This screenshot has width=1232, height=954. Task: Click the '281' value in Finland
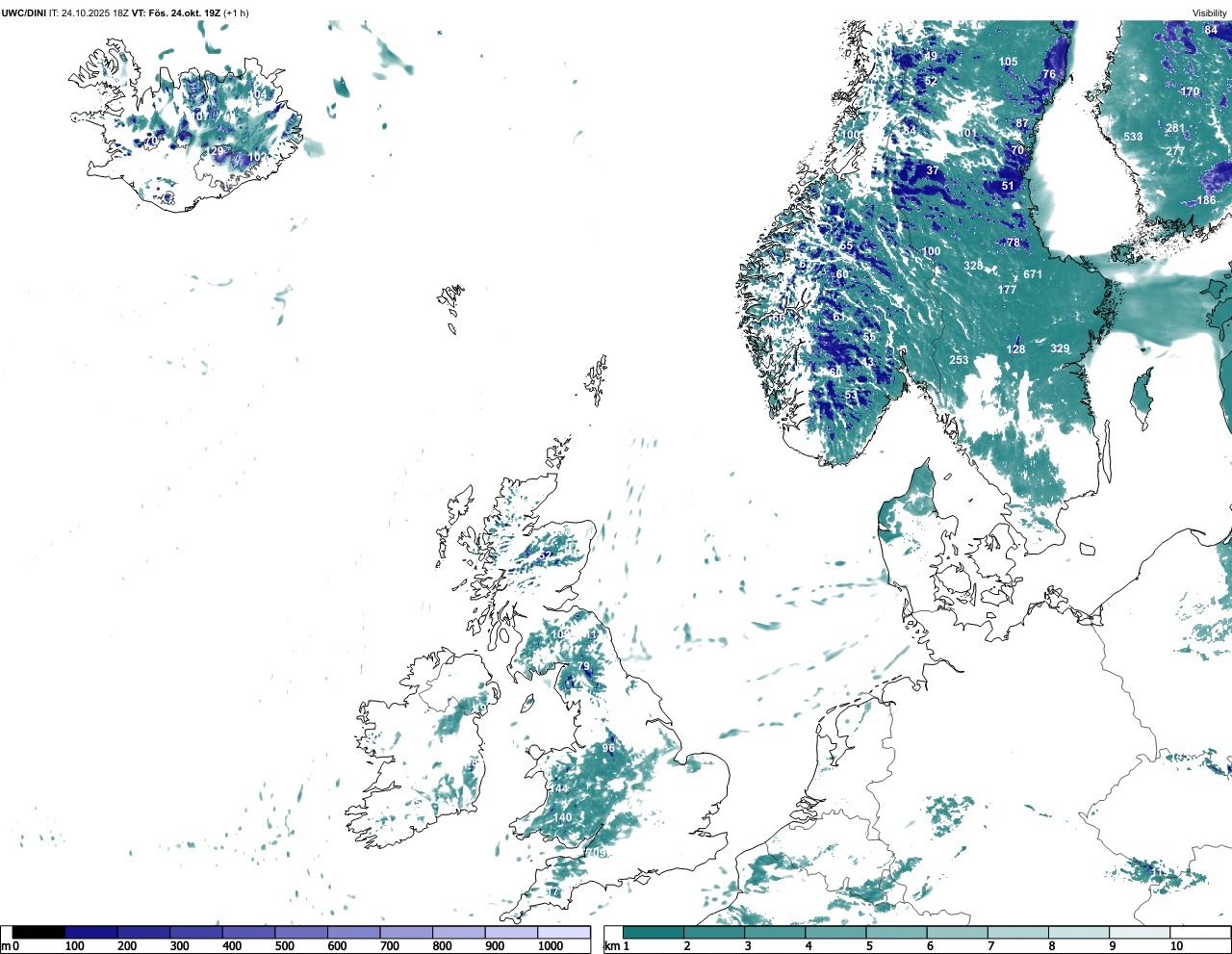pos(1175,128)
